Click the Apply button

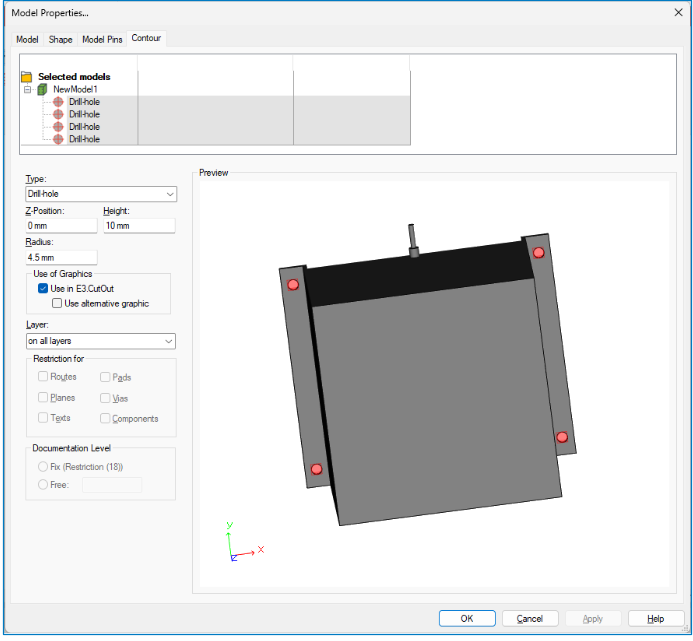(x=593, y=618)
